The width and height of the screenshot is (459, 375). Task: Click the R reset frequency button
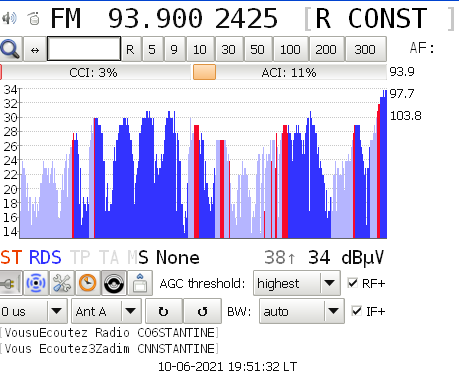[x=130, y=49]
